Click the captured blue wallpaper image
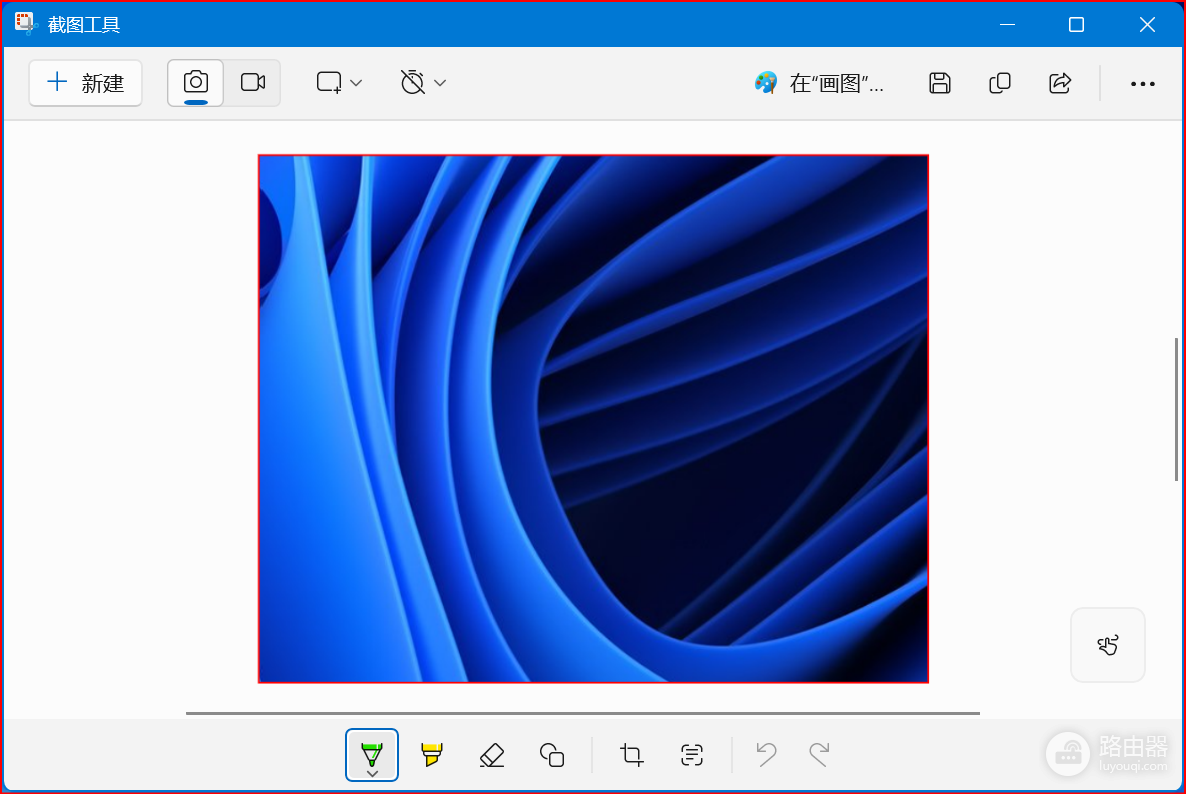This screenshot has height=794, width=1186. coord(594,419)
